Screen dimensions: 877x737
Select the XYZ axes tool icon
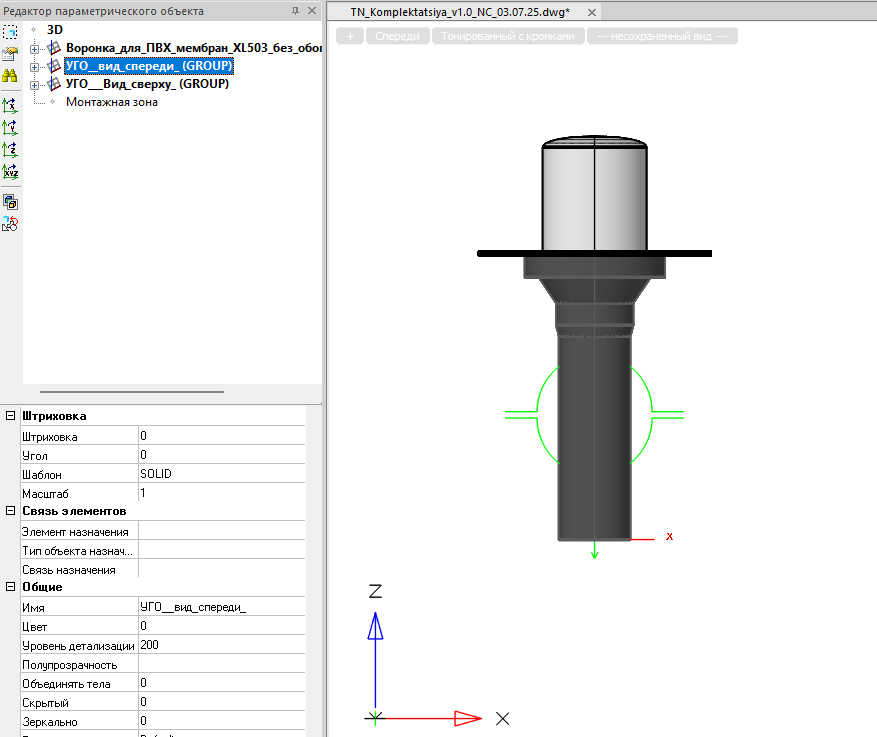click(10, 171)
